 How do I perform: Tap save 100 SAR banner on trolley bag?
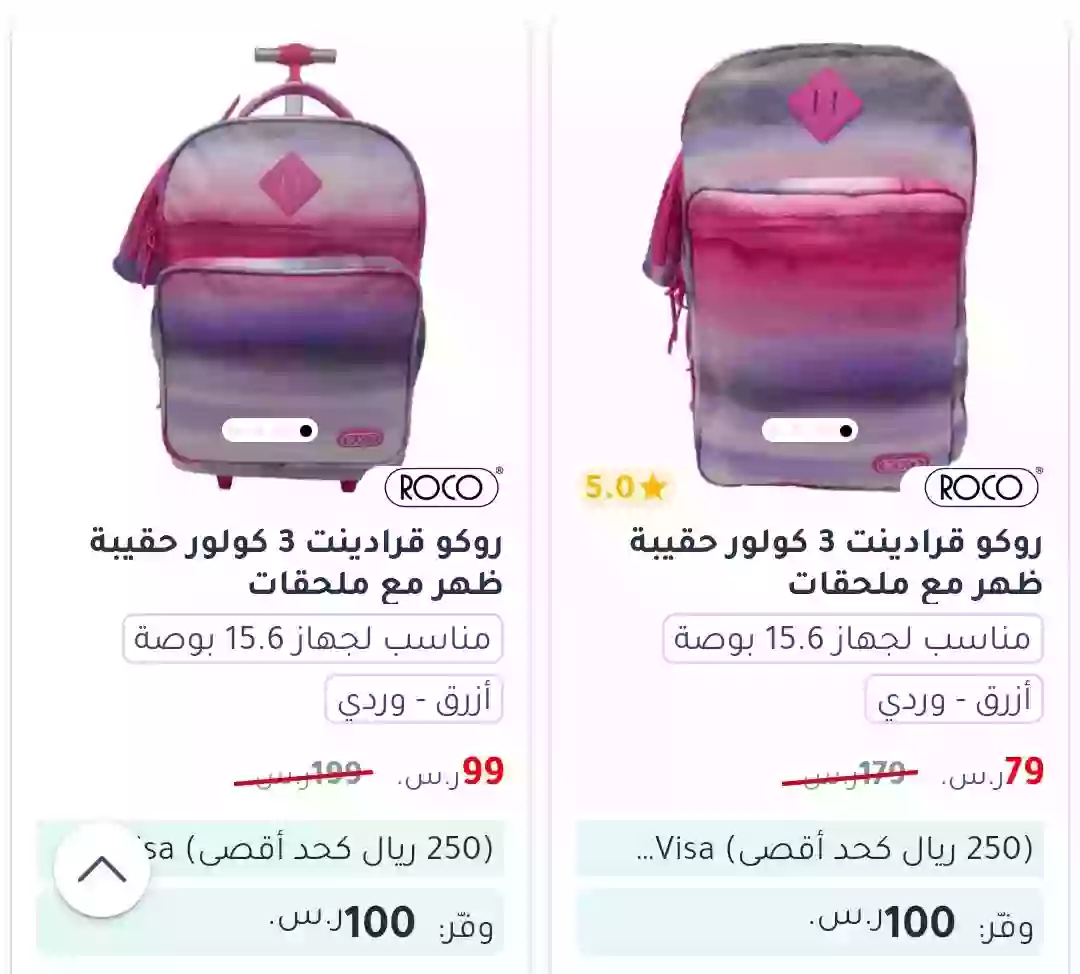(x=271, y=923)
